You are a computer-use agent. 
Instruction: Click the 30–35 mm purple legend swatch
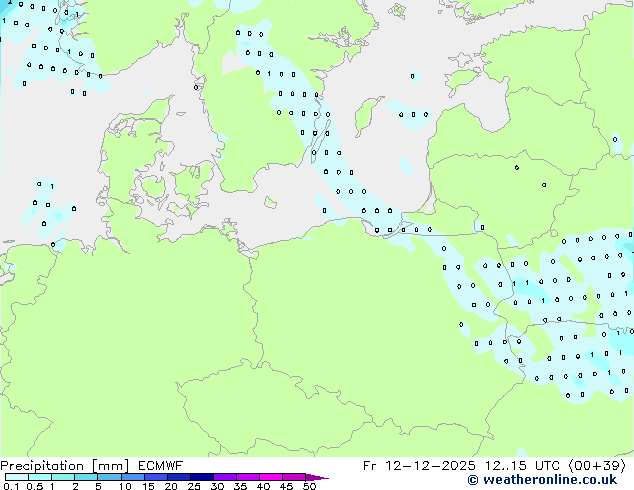pyautogui.click(x=224, y=477)
